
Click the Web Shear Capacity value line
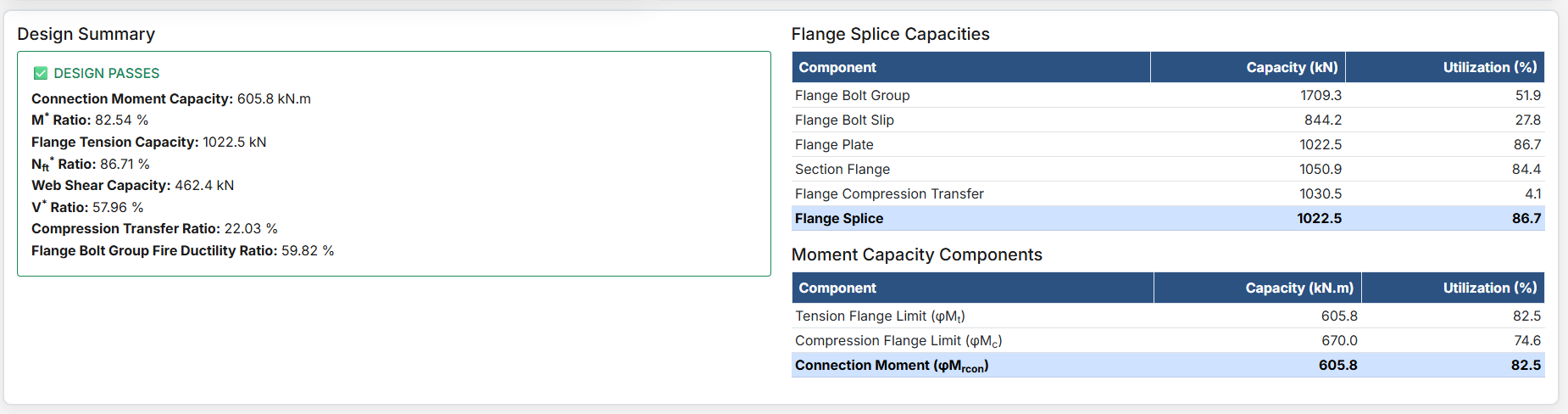pos(133,186)
